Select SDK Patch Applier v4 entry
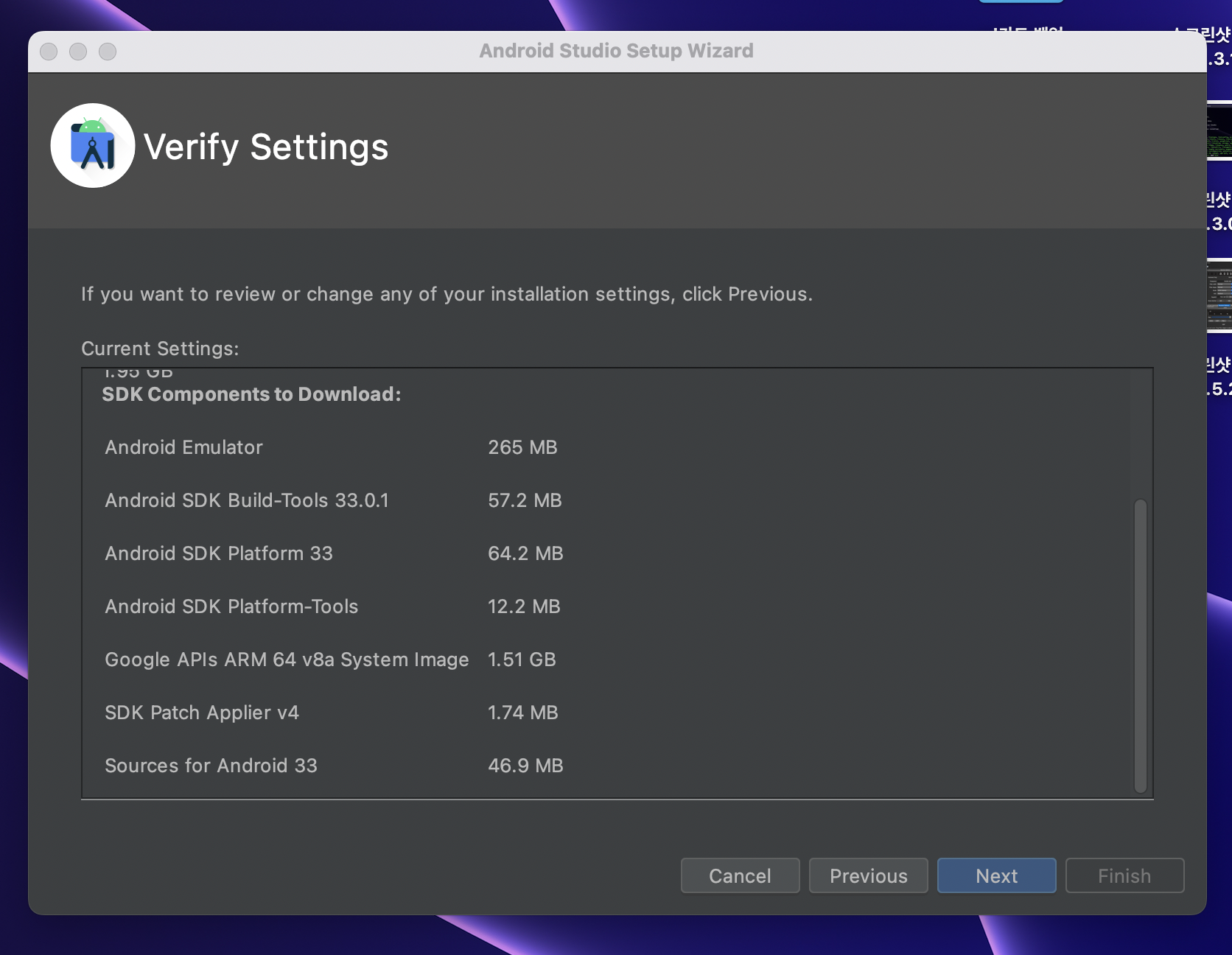Image resolution: width=1232 pixels, height=955 pixels. tap(202, 713)
